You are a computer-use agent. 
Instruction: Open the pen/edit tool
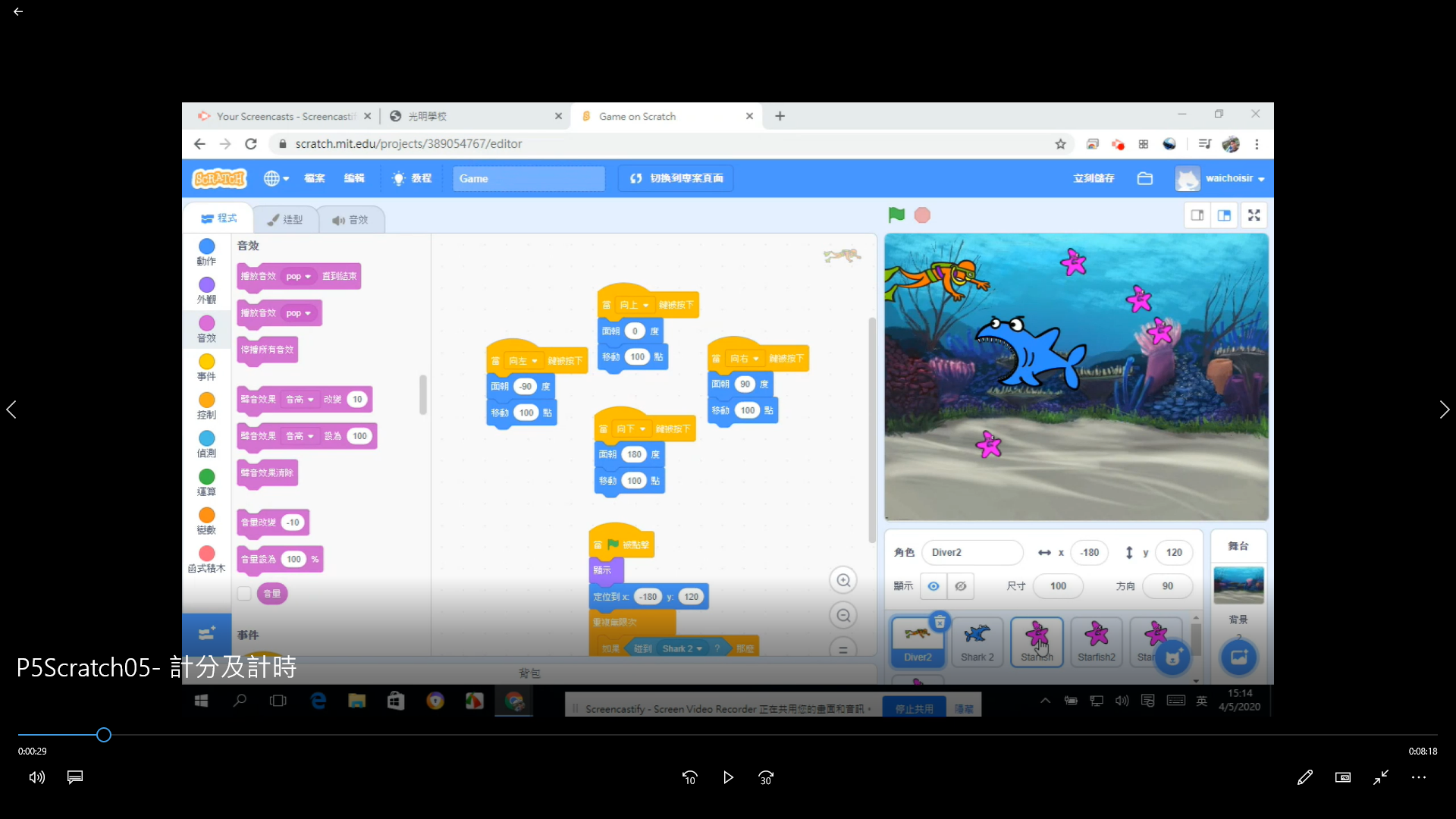[x=1304, y=777]
